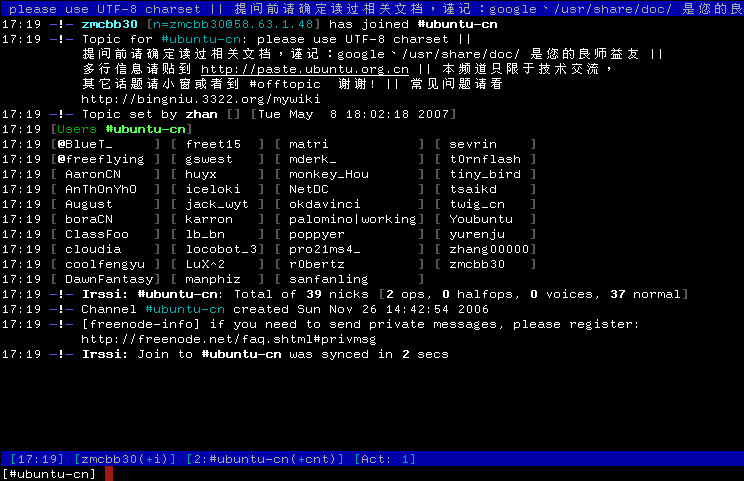Click zmcbb30 in the has joined line
Screen dimensions: 744x481
click(x=109, y=24)
